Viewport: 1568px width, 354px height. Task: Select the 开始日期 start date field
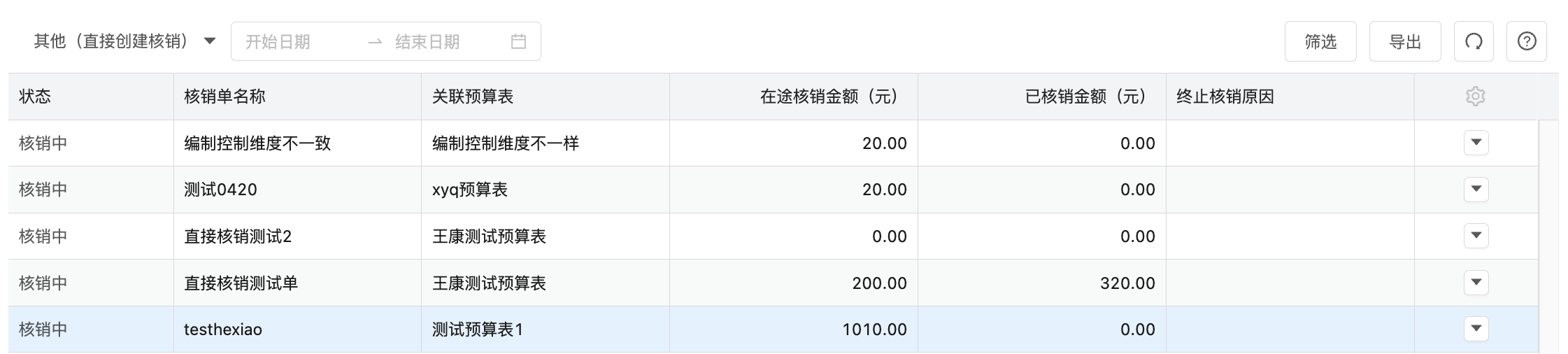(297, 41)
